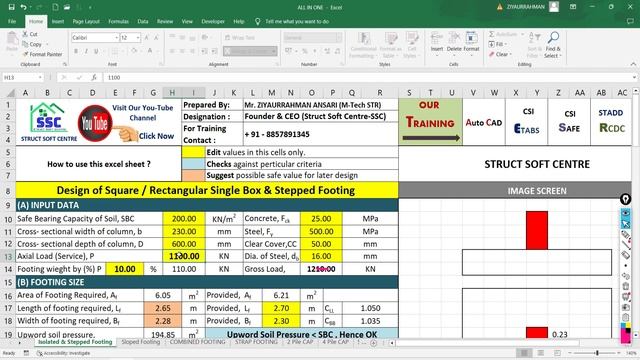640x360 pixels.
Task: Toggle Underline formatting
Action: 96,51
